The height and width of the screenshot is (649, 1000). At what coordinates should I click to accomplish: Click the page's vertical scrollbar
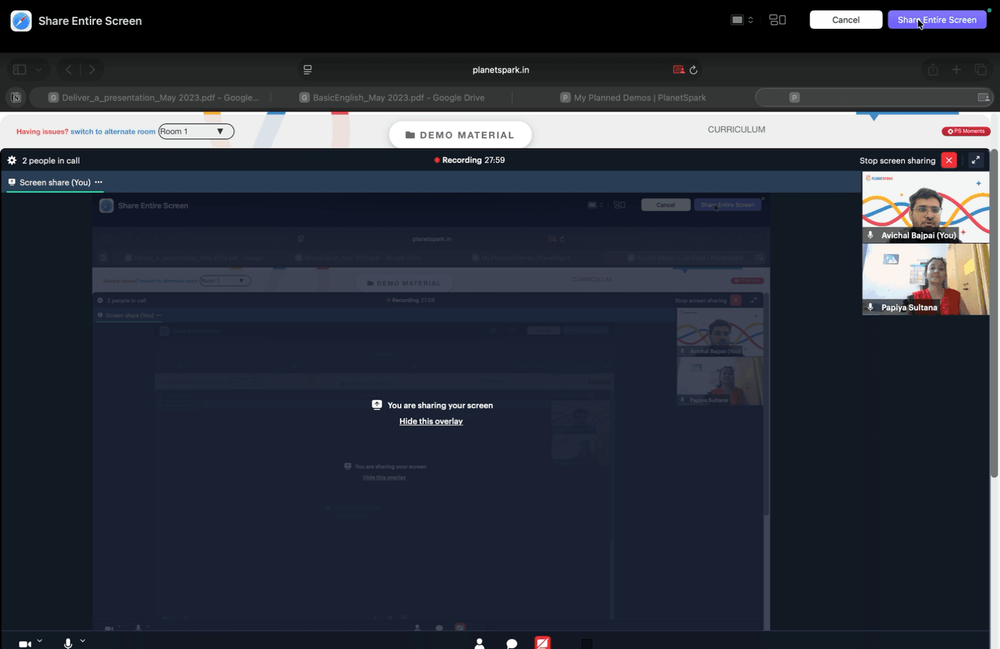click(994, 312)
